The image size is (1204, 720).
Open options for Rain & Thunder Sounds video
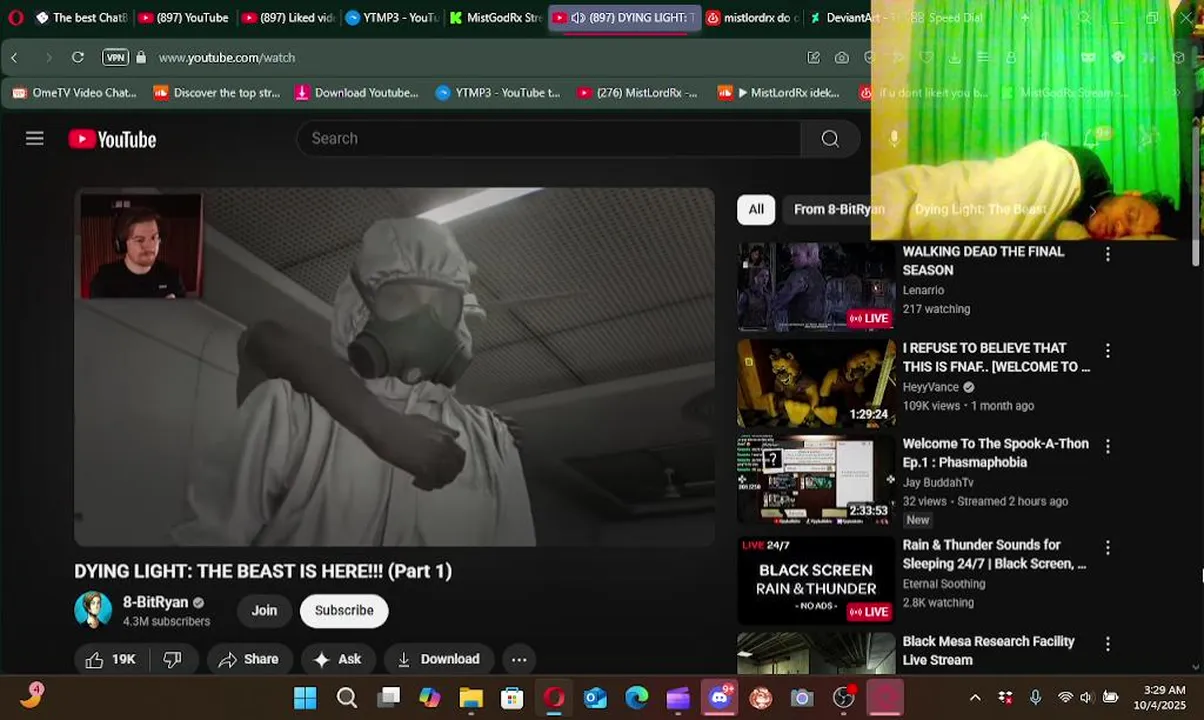click(1107, 548)
